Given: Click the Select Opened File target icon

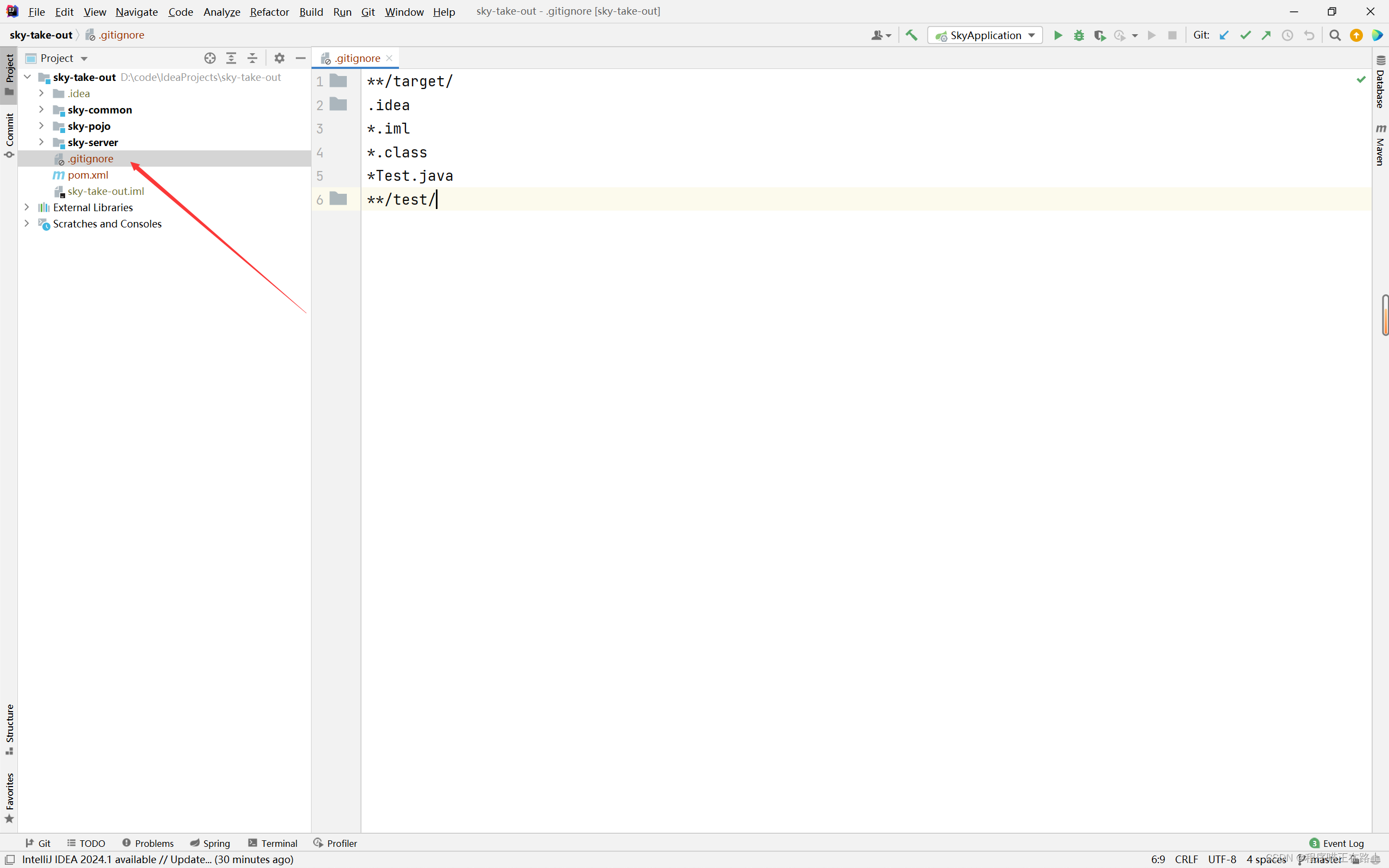Looking at the screenshot, I should click(x=210, y=58).
